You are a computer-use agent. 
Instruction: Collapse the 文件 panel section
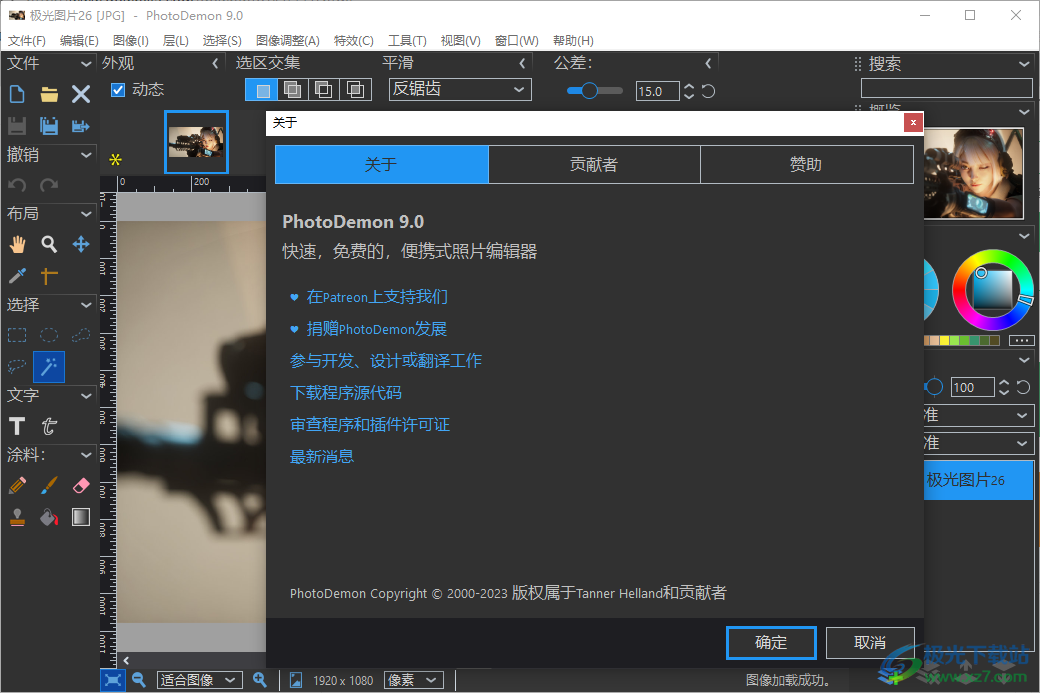[x=86, y=64]
